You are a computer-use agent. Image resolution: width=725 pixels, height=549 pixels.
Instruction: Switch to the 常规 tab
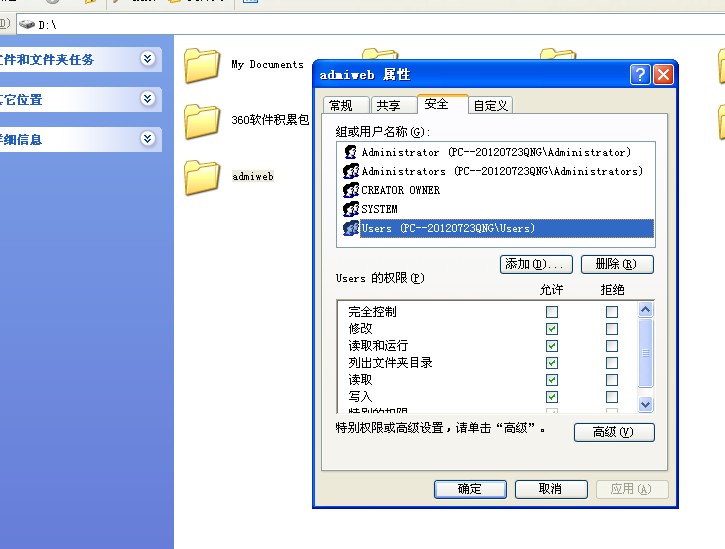341,105
